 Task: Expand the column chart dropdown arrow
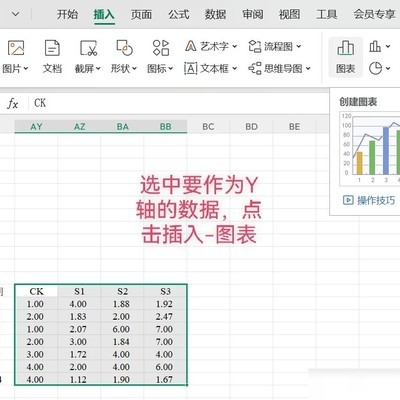(388, 46)
